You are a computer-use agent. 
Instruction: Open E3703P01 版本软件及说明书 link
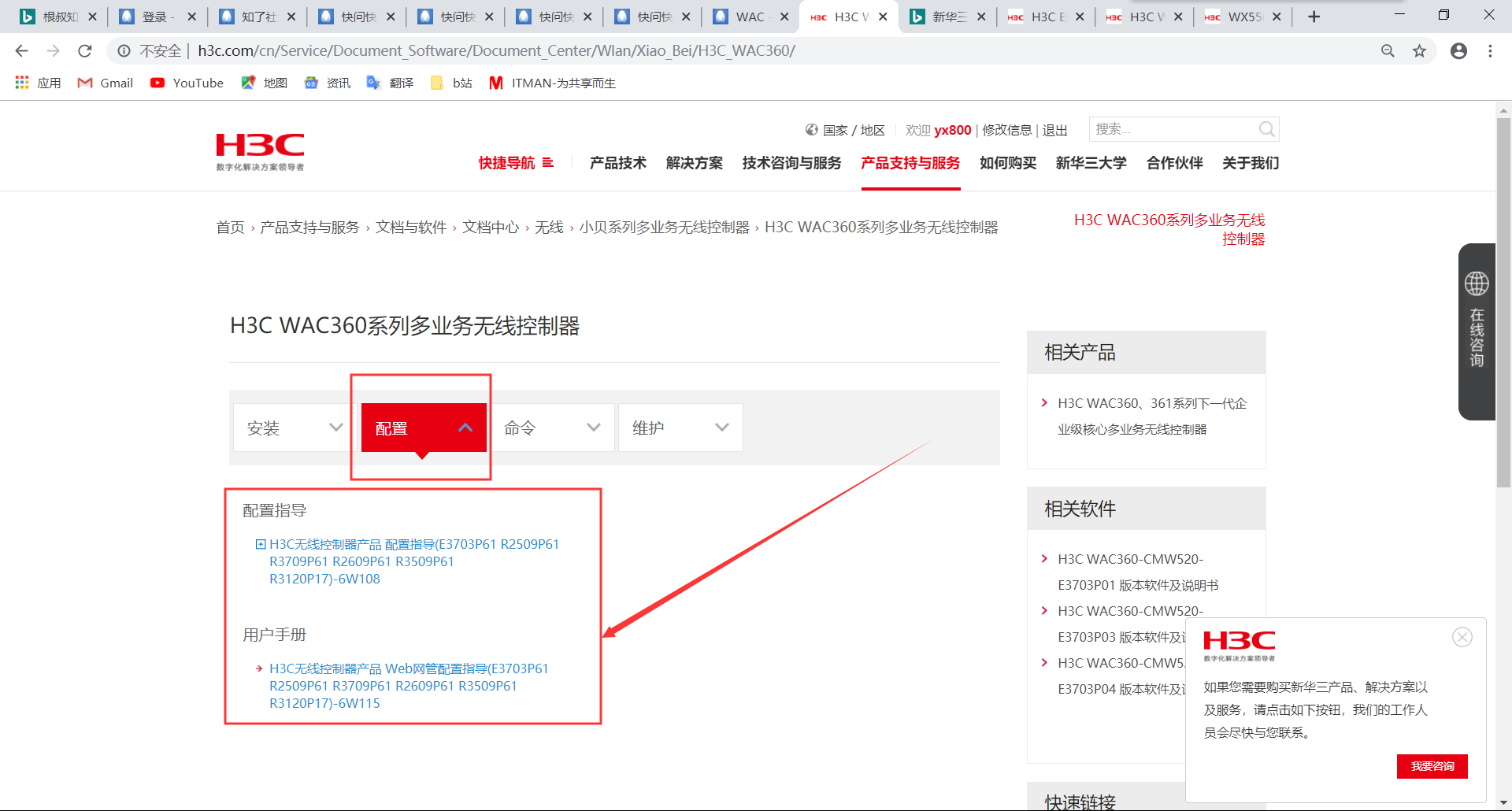[x=1138, y=572]
